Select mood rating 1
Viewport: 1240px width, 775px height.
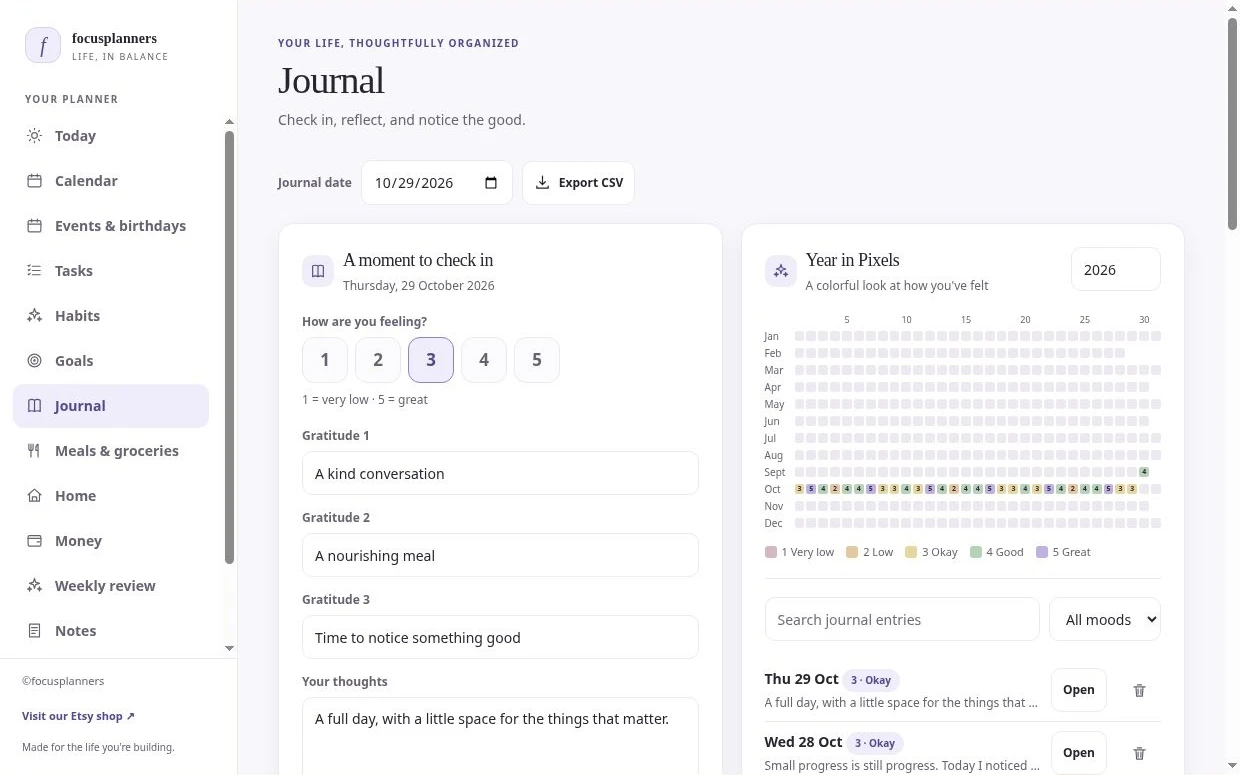pos(325,360)
